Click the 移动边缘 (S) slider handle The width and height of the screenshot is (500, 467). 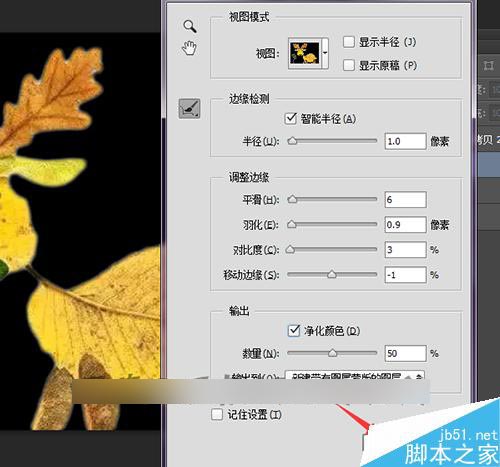click(332, 274)
